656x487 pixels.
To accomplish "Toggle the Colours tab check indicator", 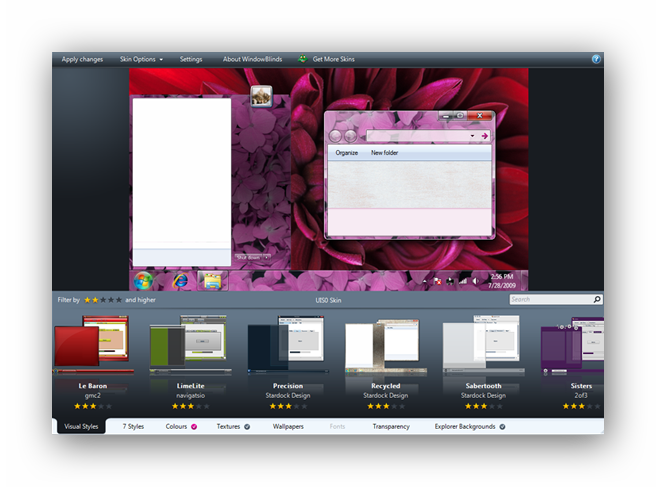I will point(194,426).
